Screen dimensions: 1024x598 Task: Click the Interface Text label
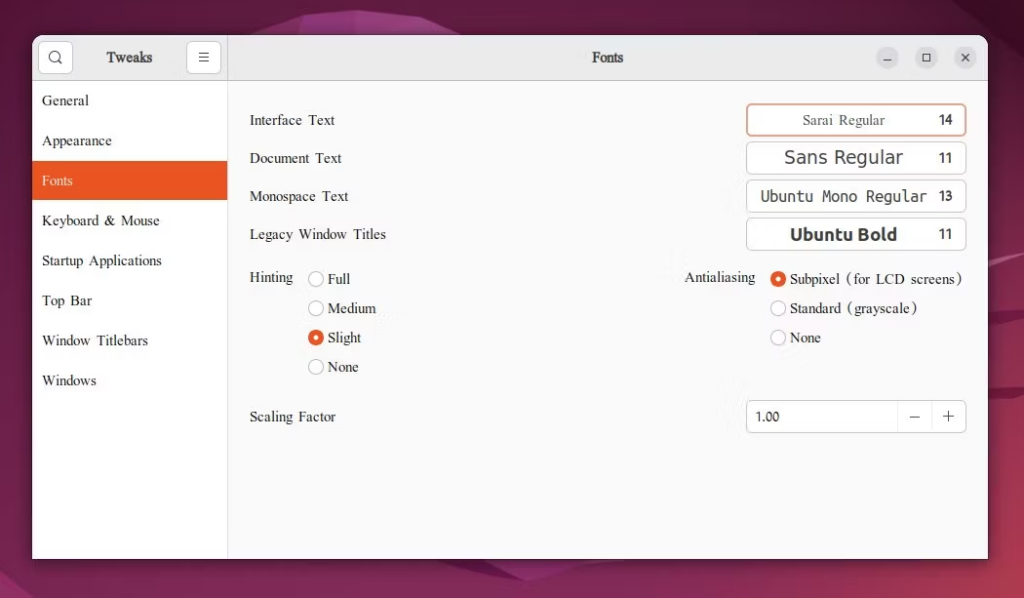click(x=292, y=120)
